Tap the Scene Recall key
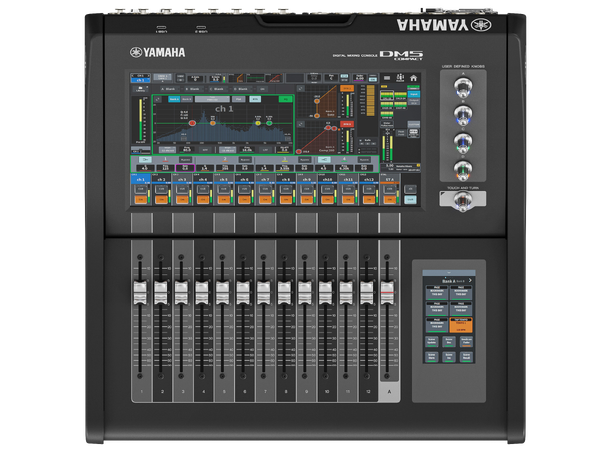 [466, 357]
